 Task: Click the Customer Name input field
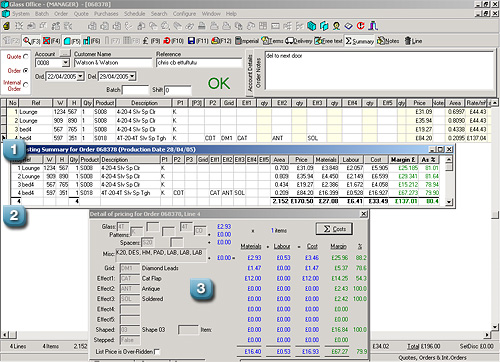pyautogui.click(x=113, y=63)
